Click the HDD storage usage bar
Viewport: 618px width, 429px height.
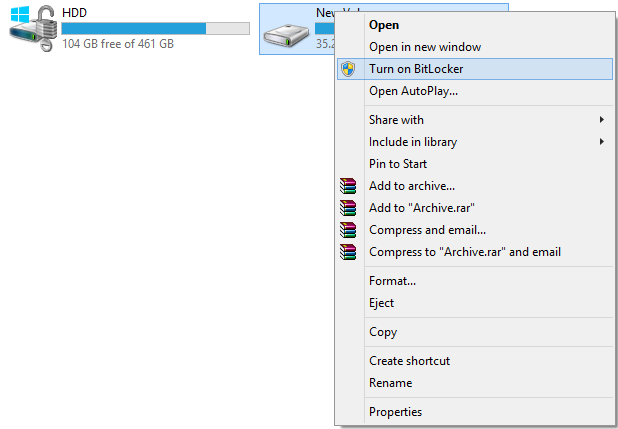(155, 28)
